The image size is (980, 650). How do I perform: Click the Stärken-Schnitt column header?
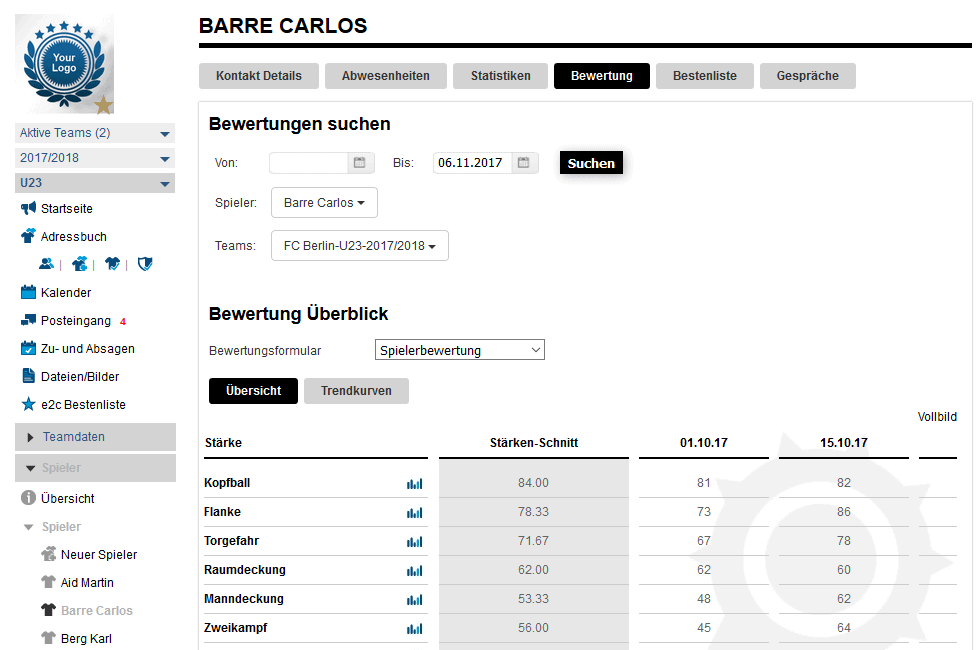coord(534,442)
